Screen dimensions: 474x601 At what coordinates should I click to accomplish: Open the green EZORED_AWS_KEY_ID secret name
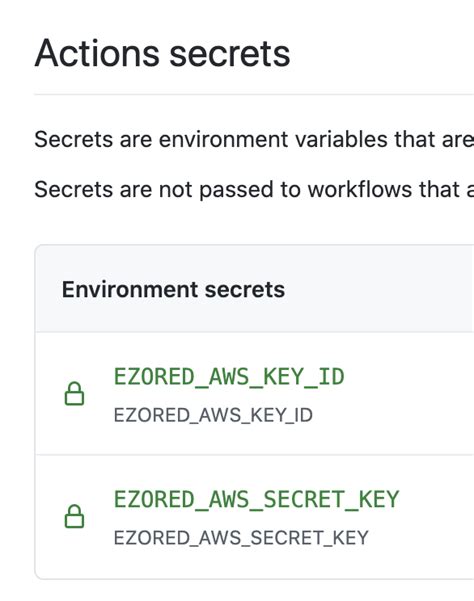point(229,377)
